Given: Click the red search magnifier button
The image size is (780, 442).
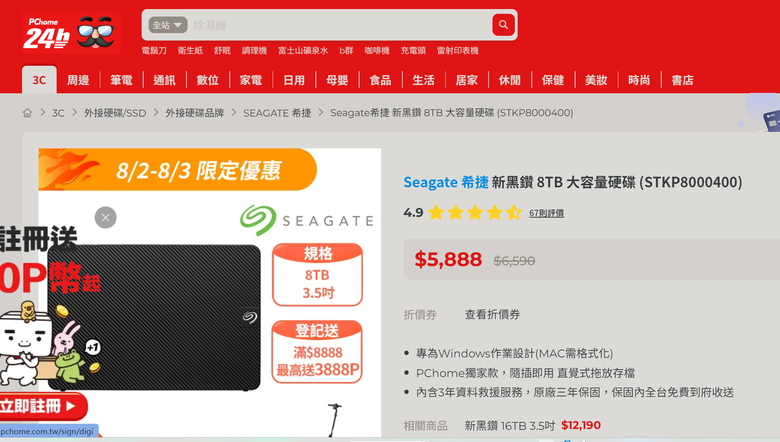Looking at the screenshot, I should tap(503, 25).
